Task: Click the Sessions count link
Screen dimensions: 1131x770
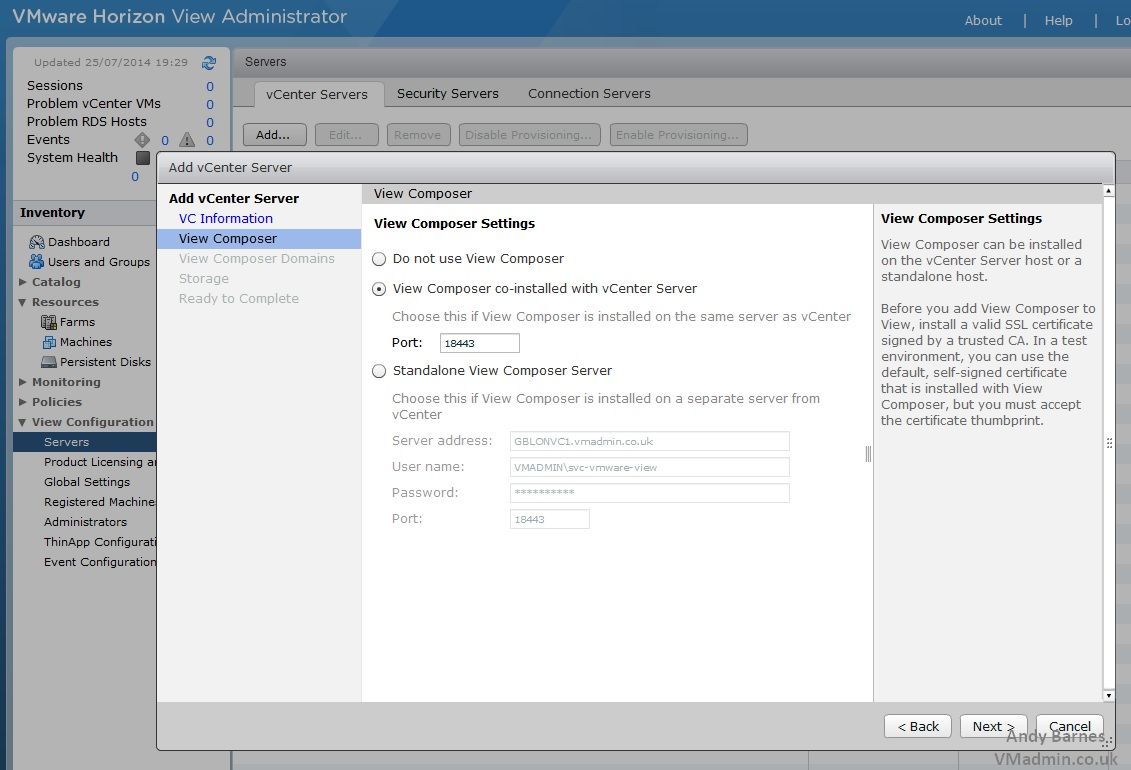Action: [x=210, y=87]
